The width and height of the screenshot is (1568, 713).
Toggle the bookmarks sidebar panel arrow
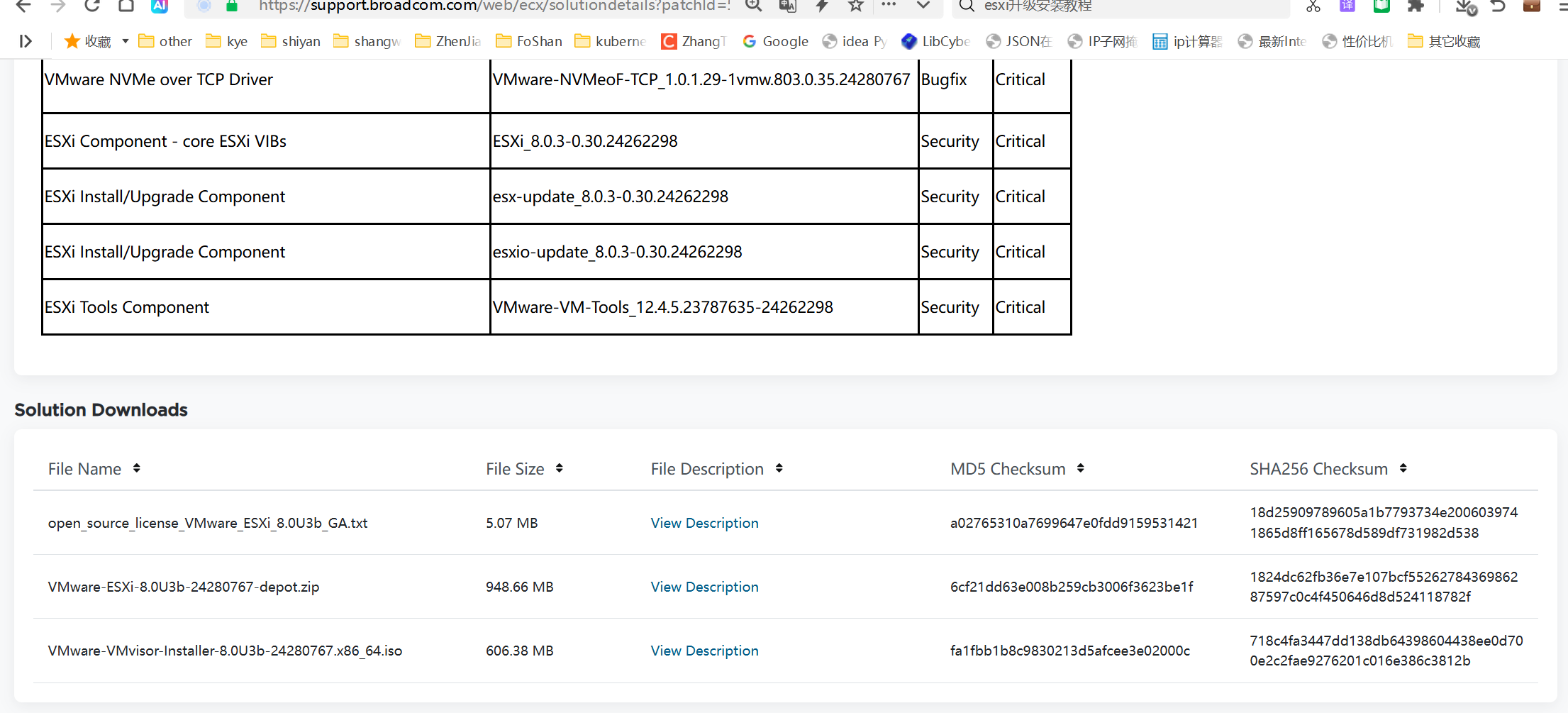[26, 41]
